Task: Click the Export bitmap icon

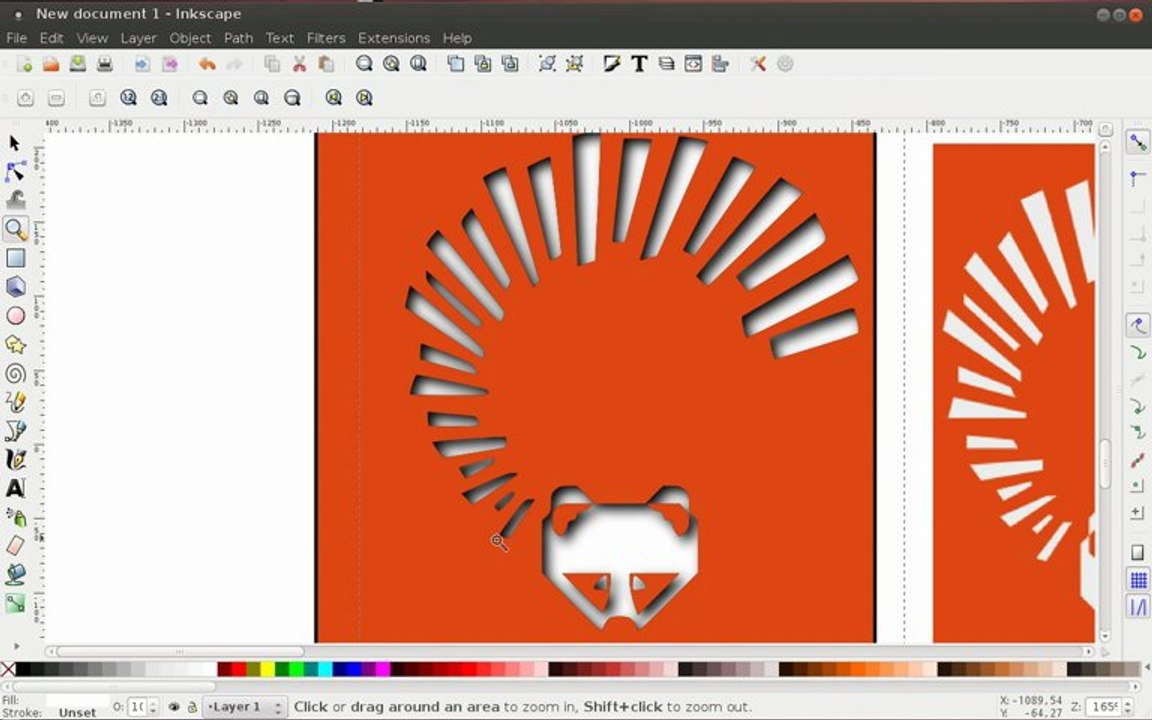Action: tap(170, 64)
